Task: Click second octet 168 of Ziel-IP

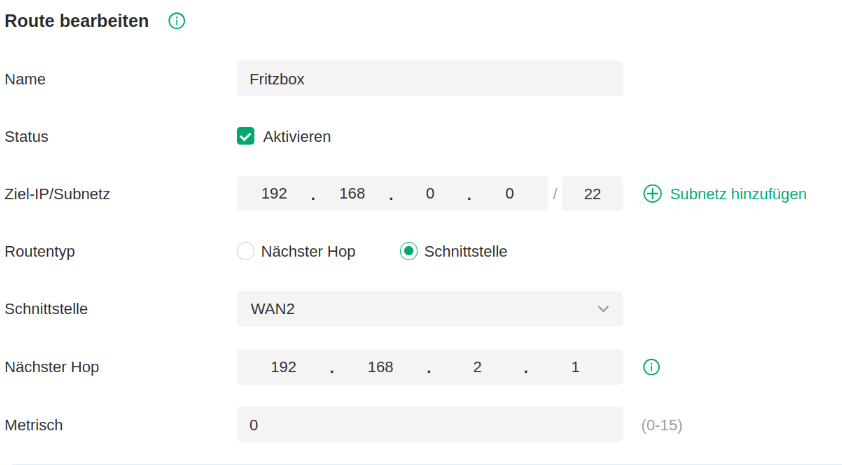Action: tap(352, 194)
